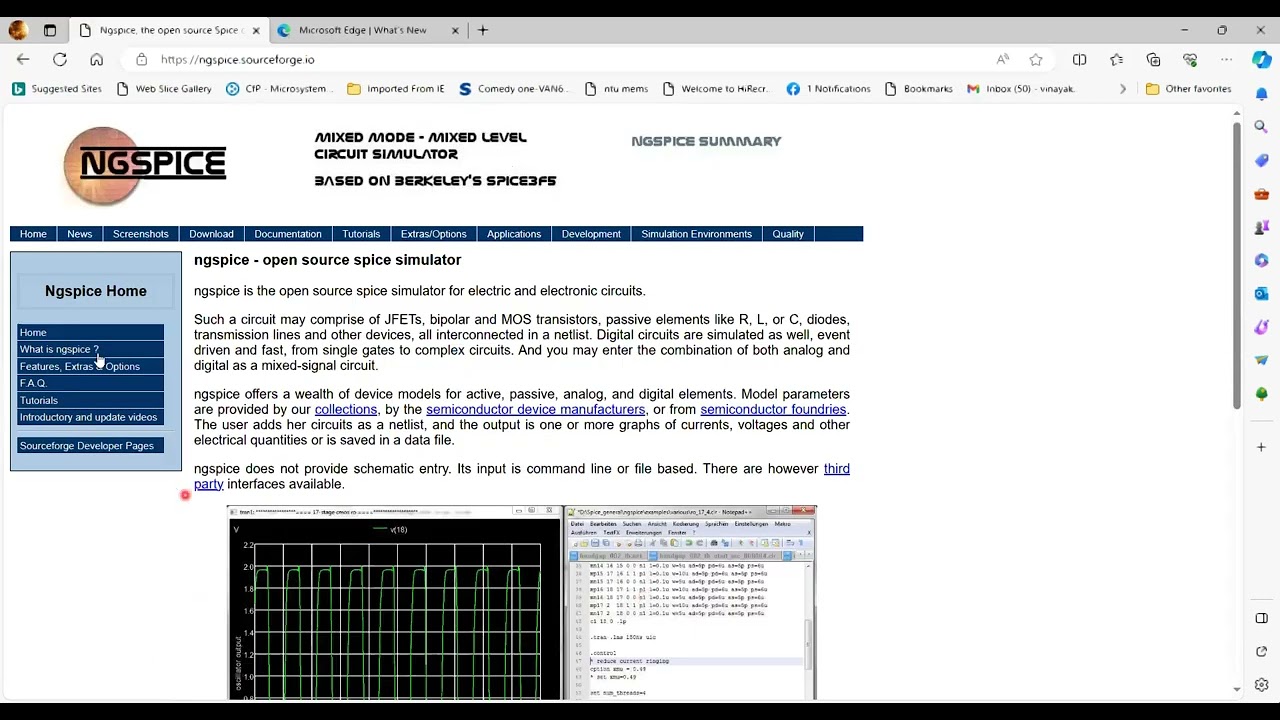Open the Web Slice Gallery bookmark

(x=163, y=89)
